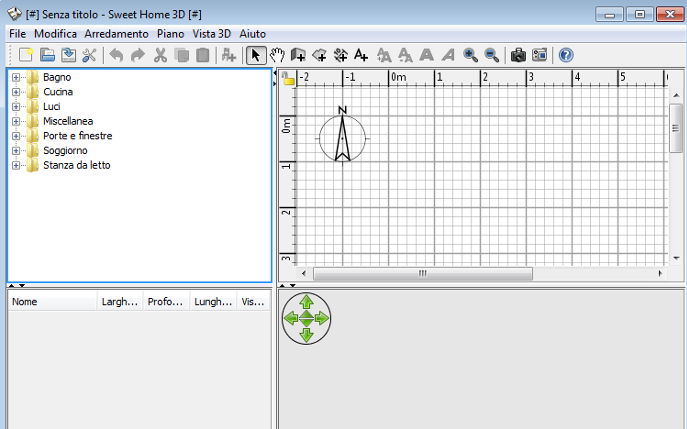
Task: Click the Zoom out magnifier icon
Action: 492,55
